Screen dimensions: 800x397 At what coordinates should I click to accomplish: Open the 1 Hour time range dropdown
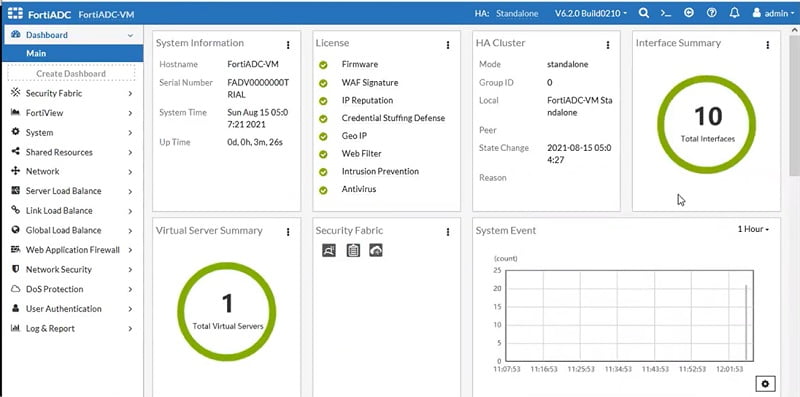coord(753,229)
